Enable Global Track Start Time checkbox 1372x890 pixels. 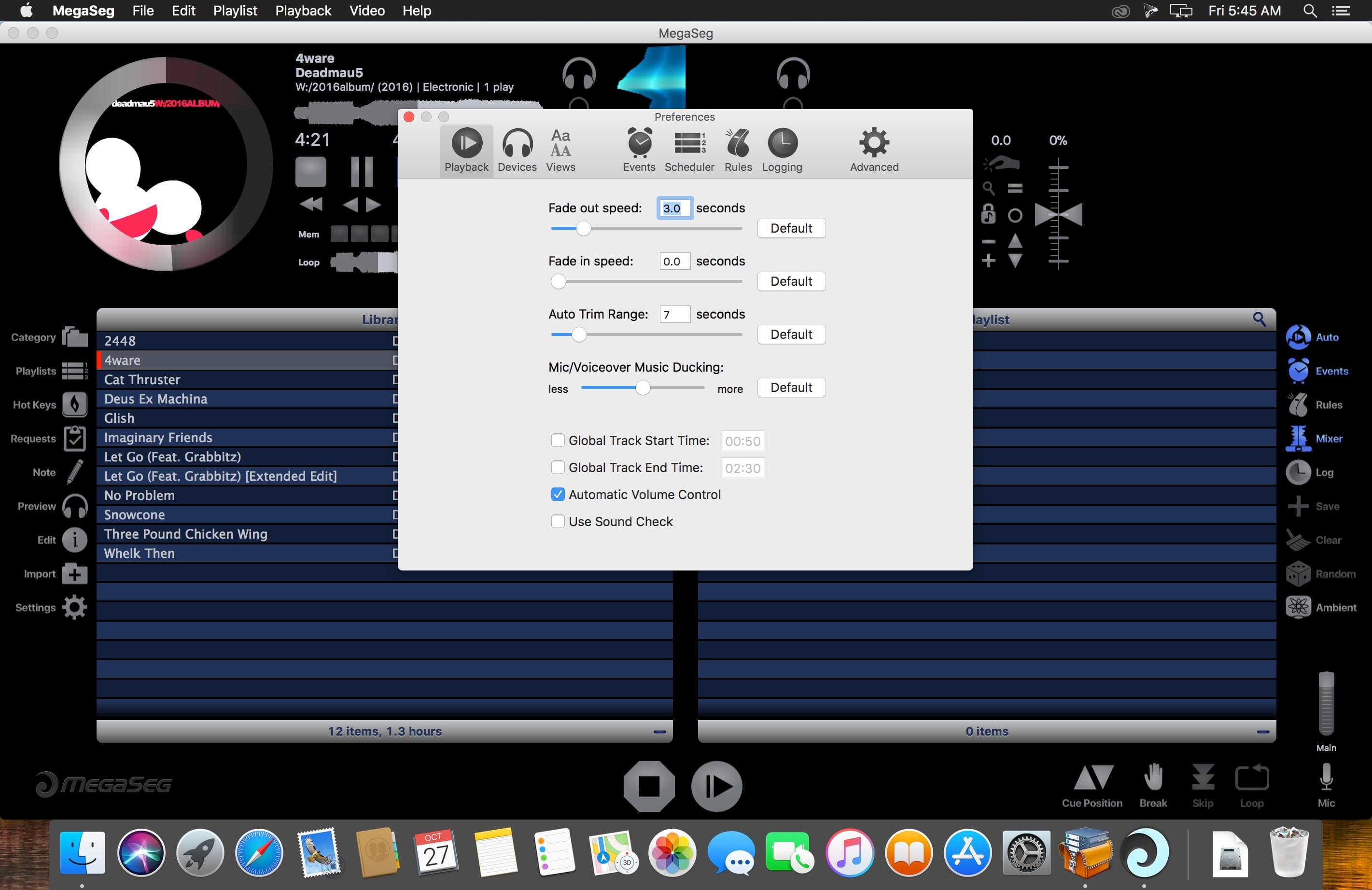tap(558, 440)
